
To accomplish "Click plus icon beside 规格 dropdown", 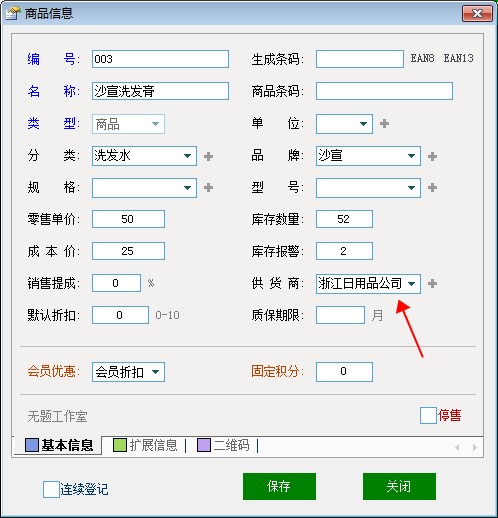I will coord(208,188).
